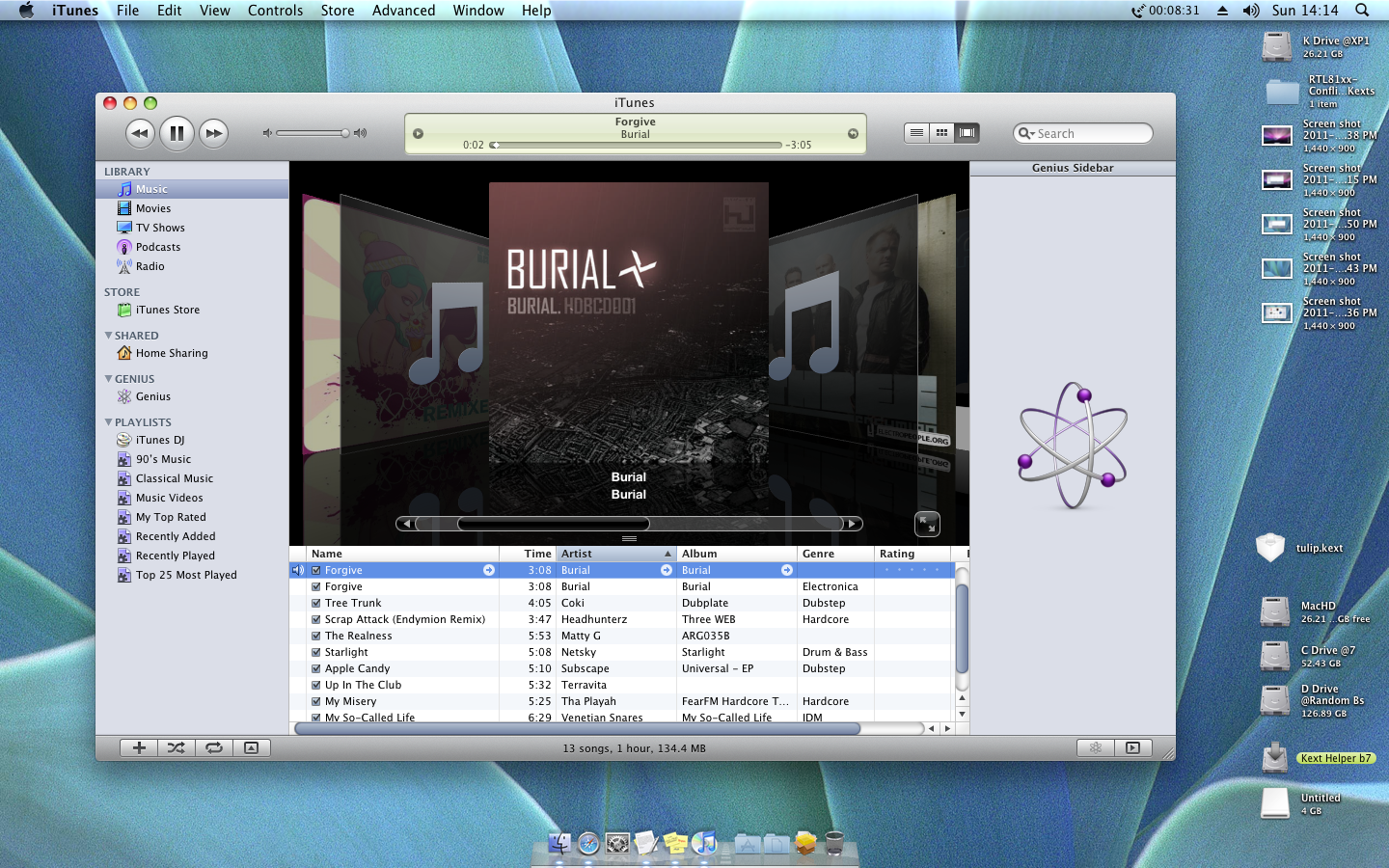Switch to grid view icon
The image size is (1389, 868).
click(x=941, y=133)
